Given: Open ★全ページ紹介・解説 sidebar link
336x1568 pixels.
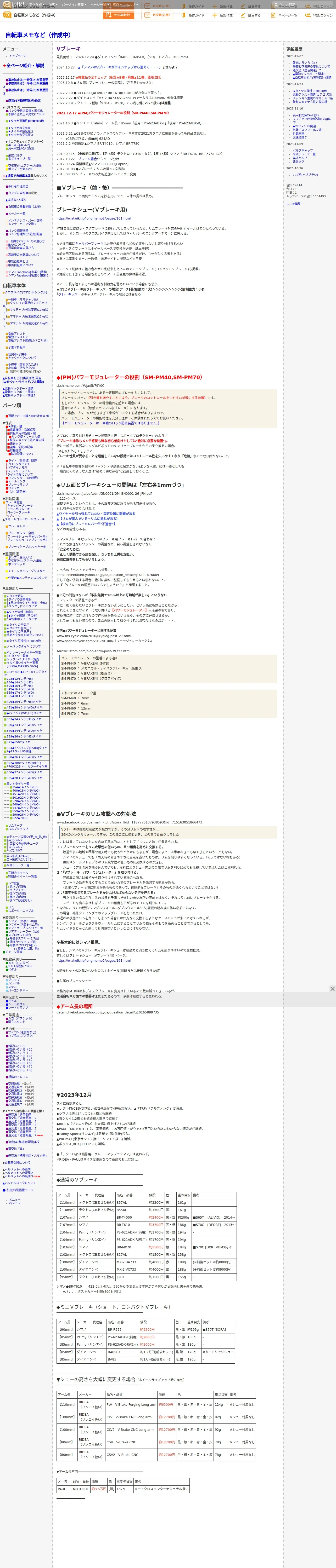Looking at the screenshot, I should pos(24,66).
